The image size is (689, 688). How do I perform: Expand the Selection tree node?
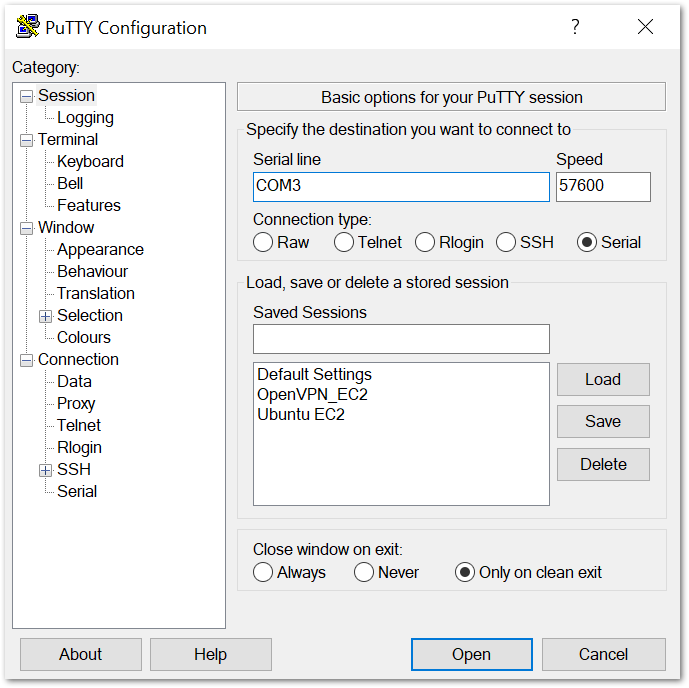point(45,316)
